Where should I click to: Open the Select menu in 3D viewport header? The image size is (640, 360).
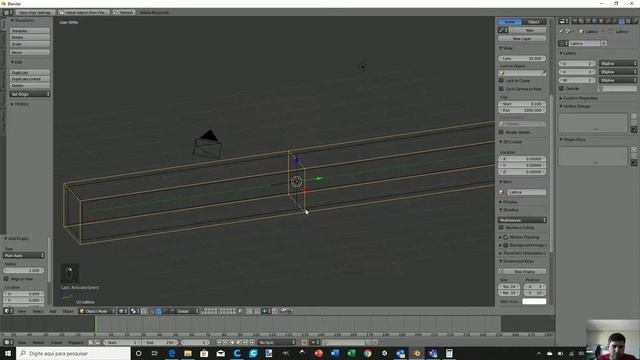(38, 311)
